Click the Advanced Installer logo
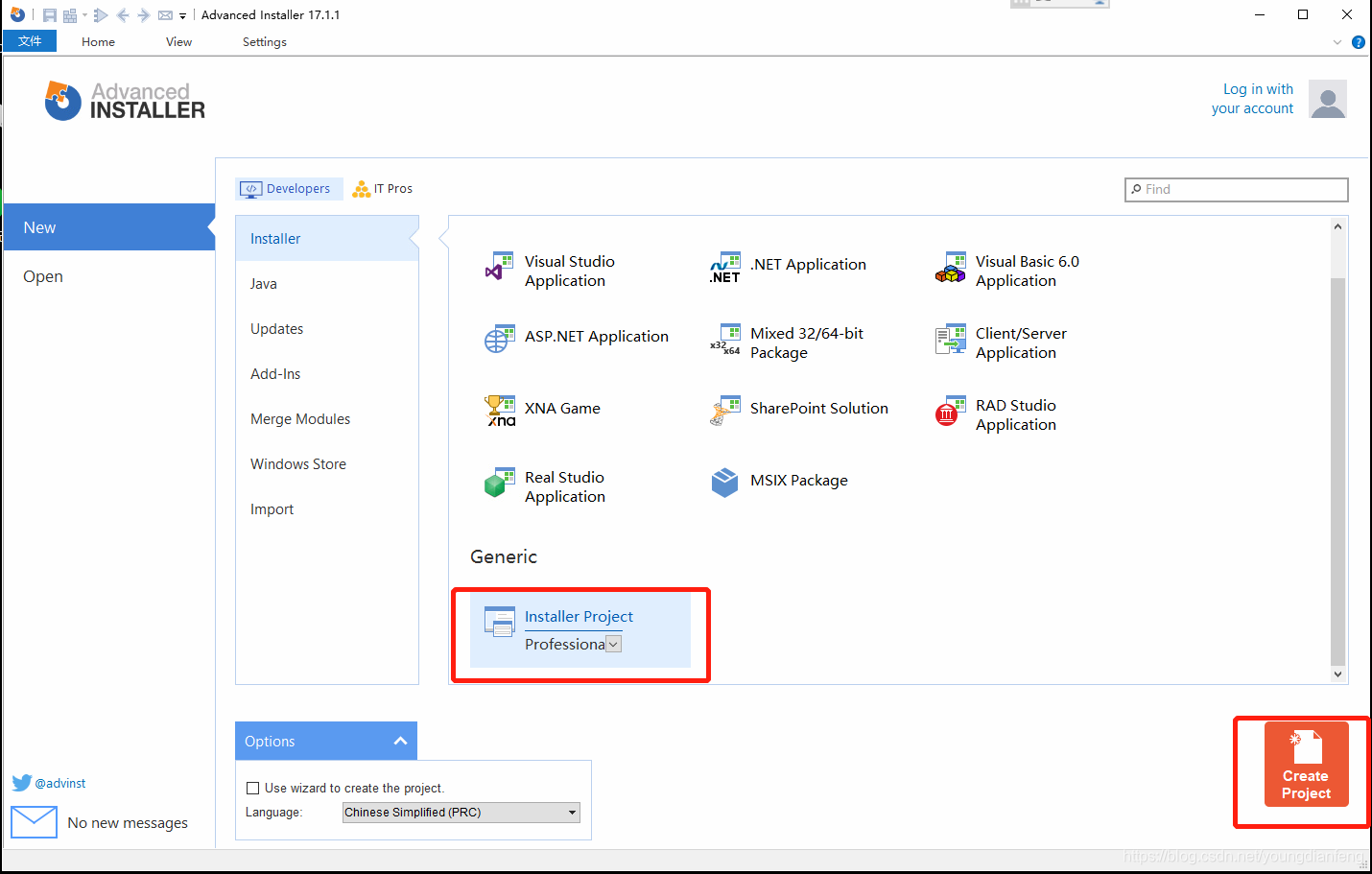Viewport: 1372px width, 874px height. tap(125, 101)
